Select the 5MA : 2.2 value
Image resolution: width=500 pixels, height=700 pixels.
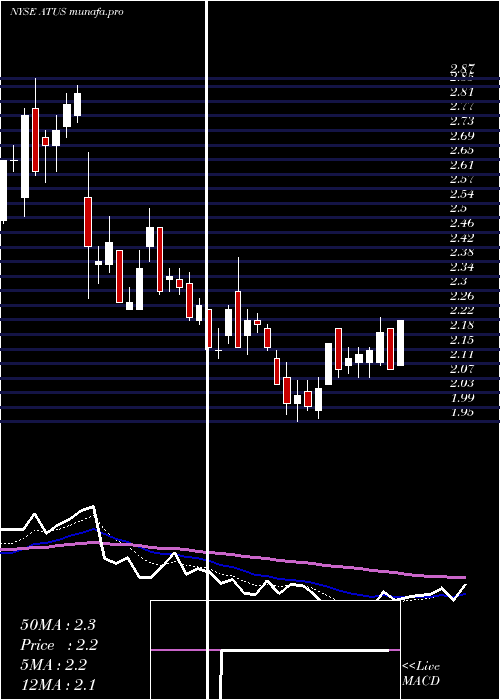click(53, 665)
